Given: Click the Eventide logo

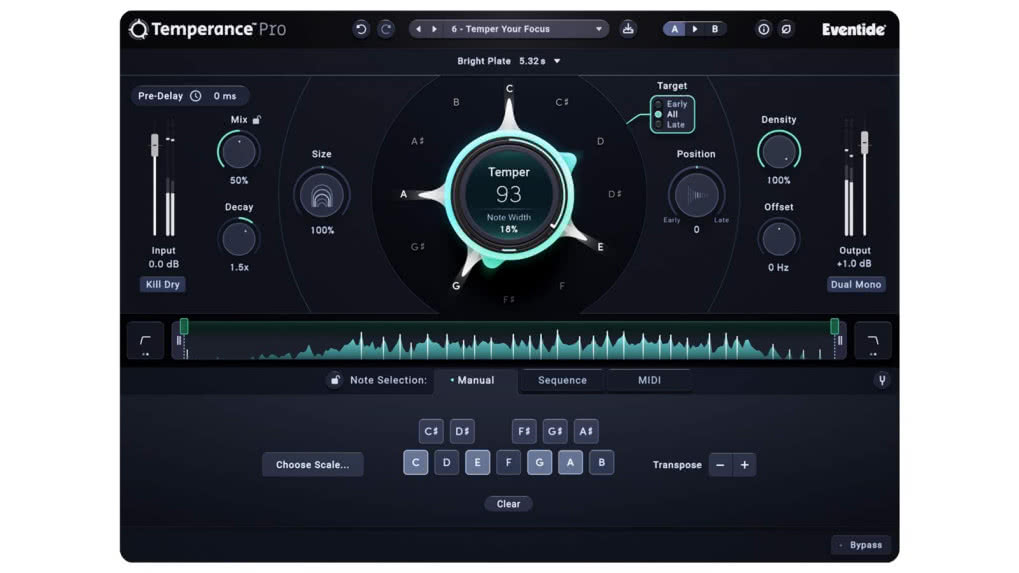Looking at the screenshot, I should 853,29.
